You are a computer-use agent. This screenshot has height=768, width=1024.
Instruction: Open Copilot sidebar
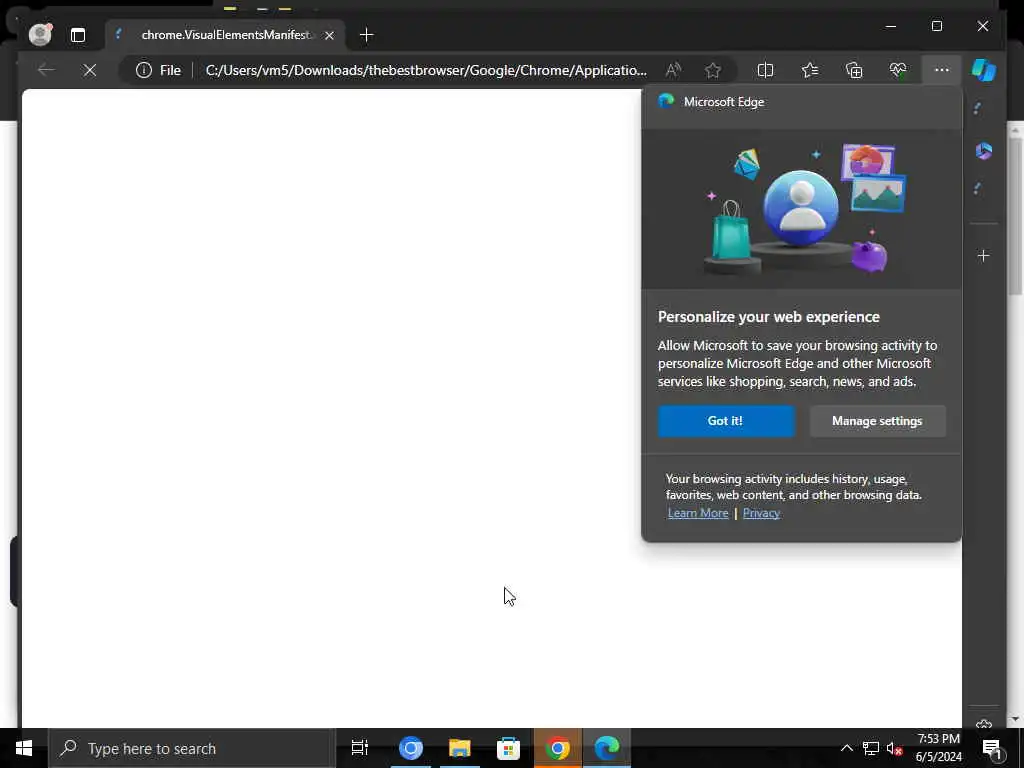[x=984, y=70]
